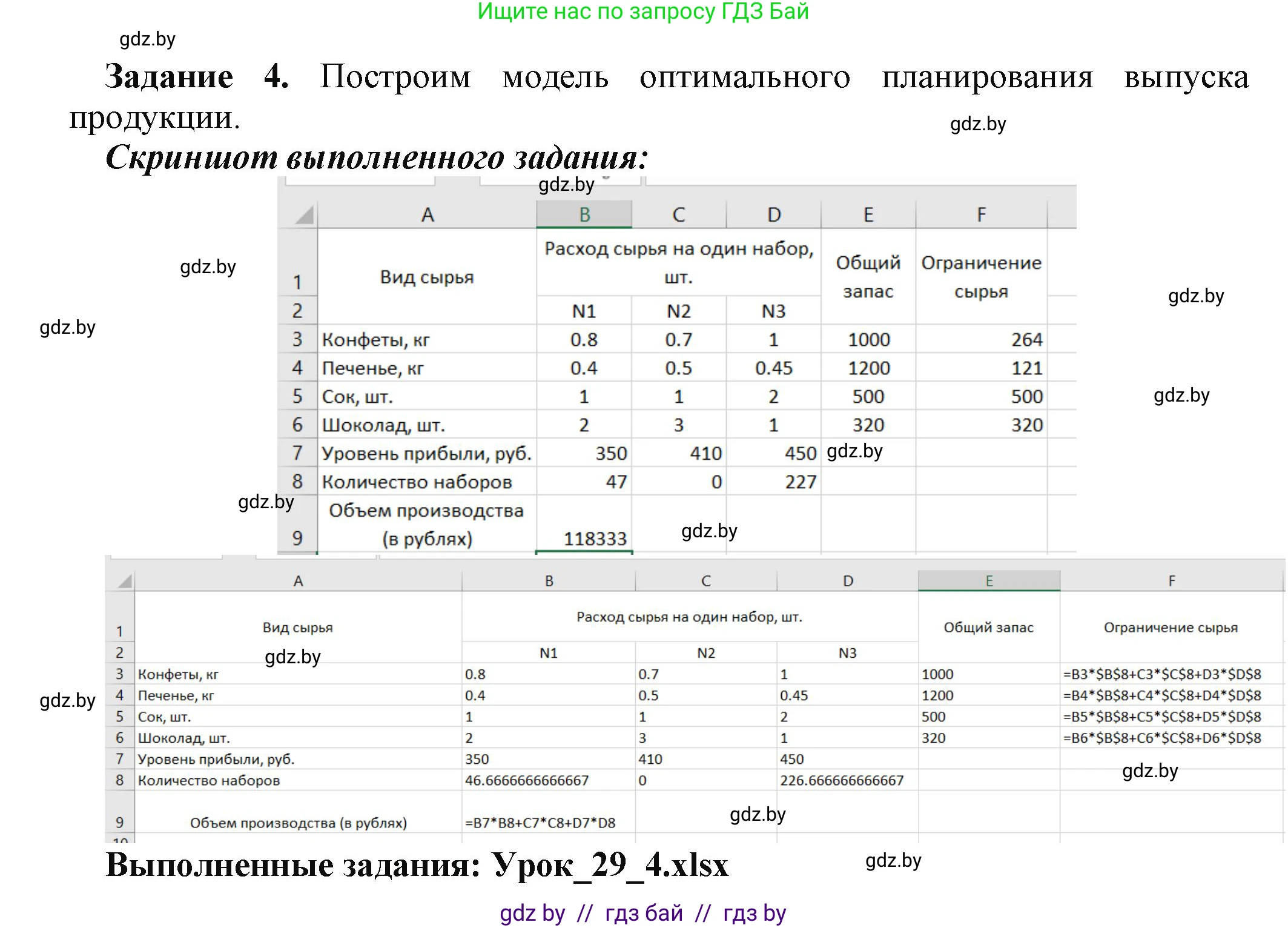Screen dimensions: 1288x928
Task: Select column header B in the top table
Action: pos(584,215)
